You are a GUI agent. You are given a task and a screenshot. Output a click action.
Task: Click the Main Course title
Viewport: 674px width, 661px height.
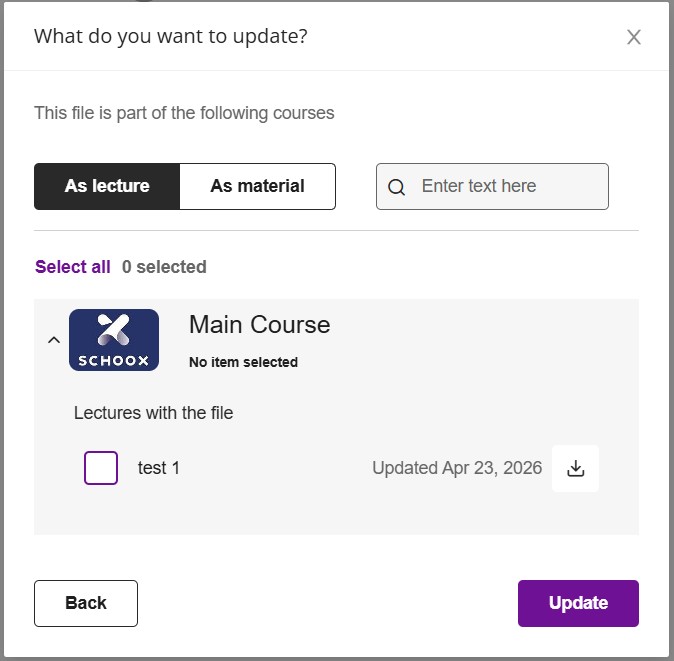click(259, 325)
